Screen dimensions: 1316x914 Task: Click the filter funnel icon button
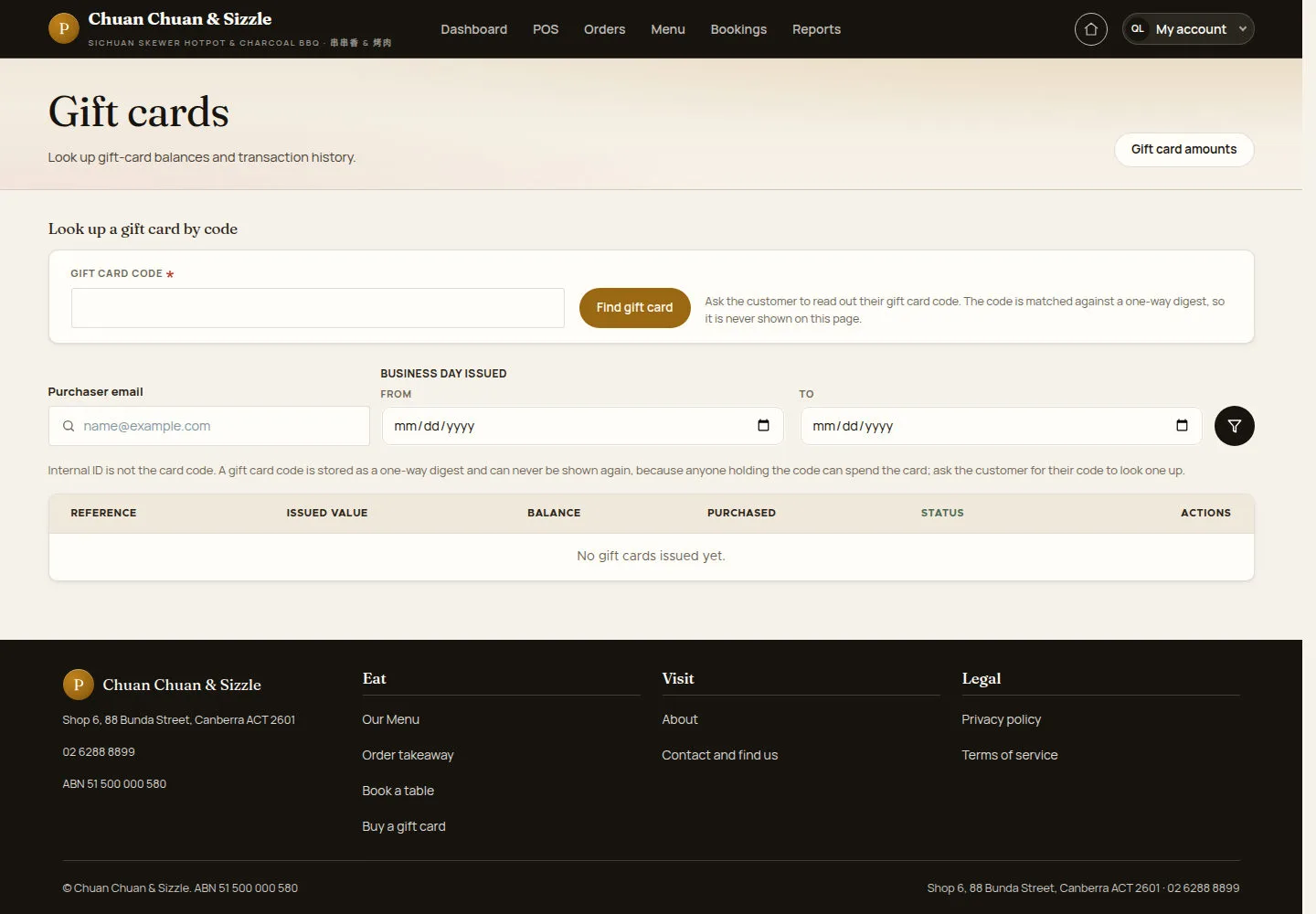pos(1234,426)
